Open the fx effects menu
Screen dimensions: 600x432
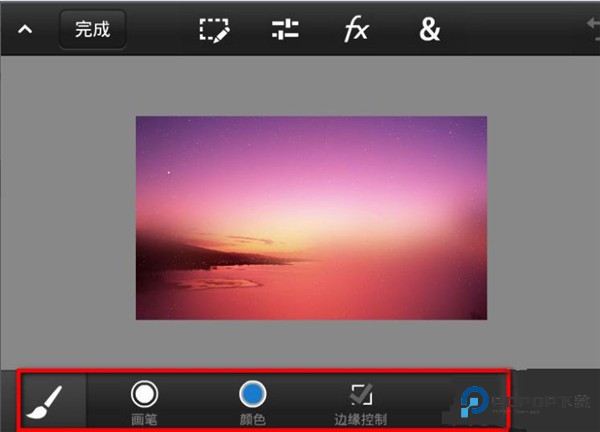356,30
